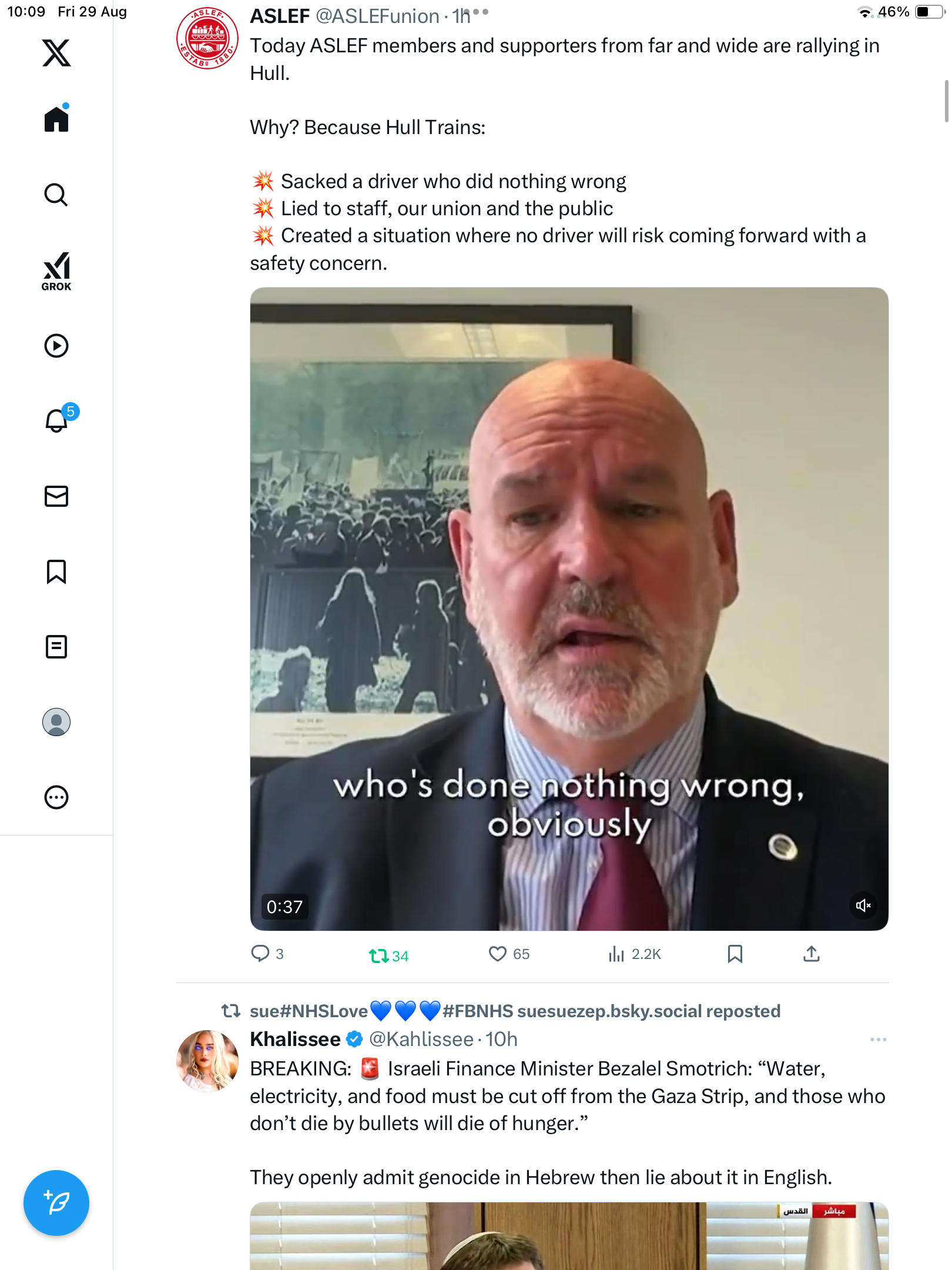The image size is (952, 1270).
Task: Share the ASLEF post
Action: 812,954
